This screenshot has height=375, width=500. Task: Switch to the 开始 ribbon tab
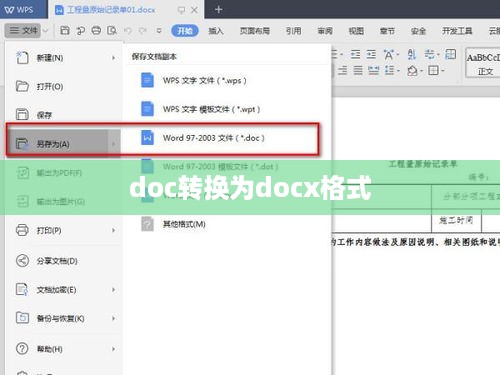click(x=185, y=31)
